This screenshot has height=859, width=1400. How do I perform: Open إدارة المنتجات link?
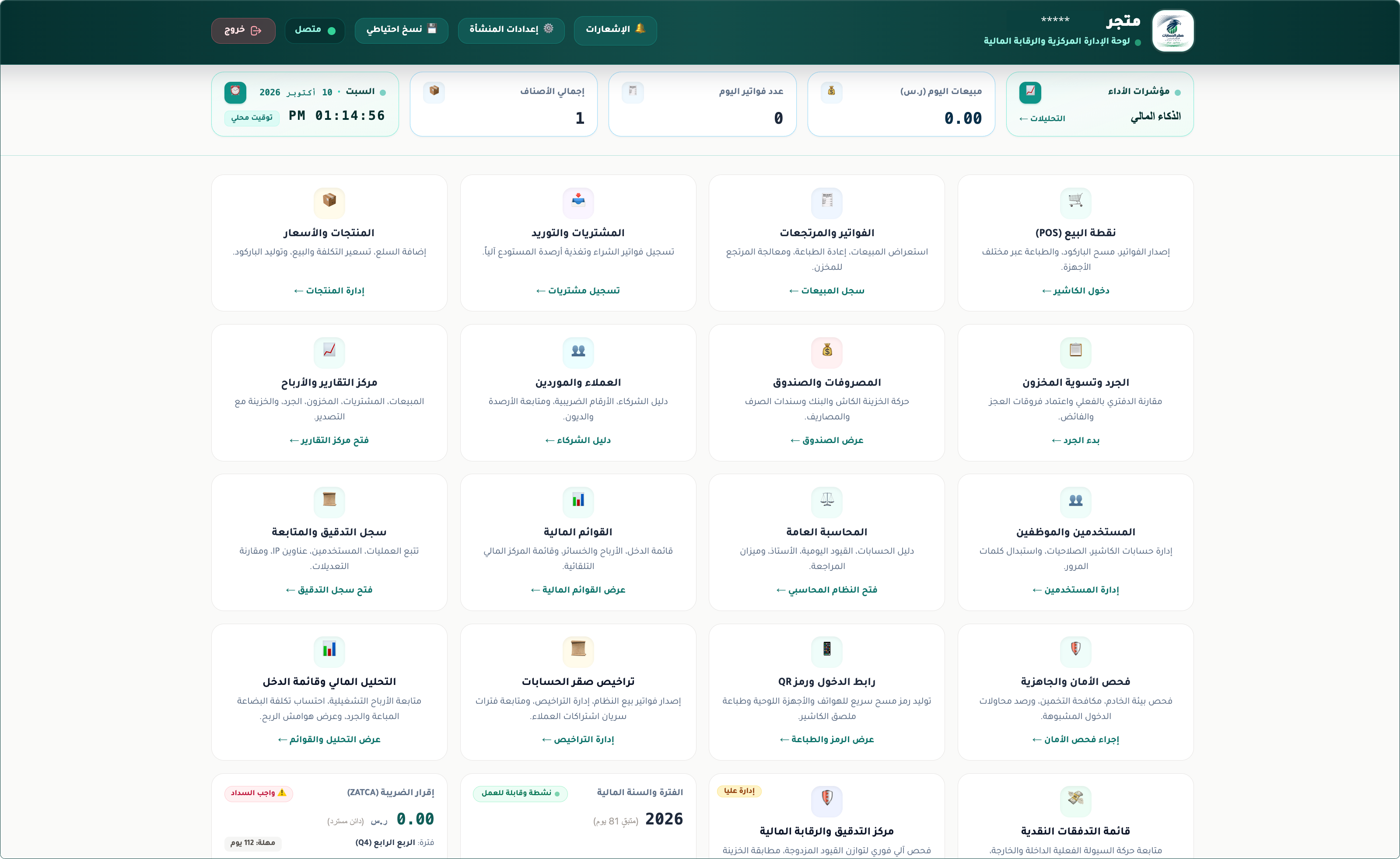coord(329,291)
